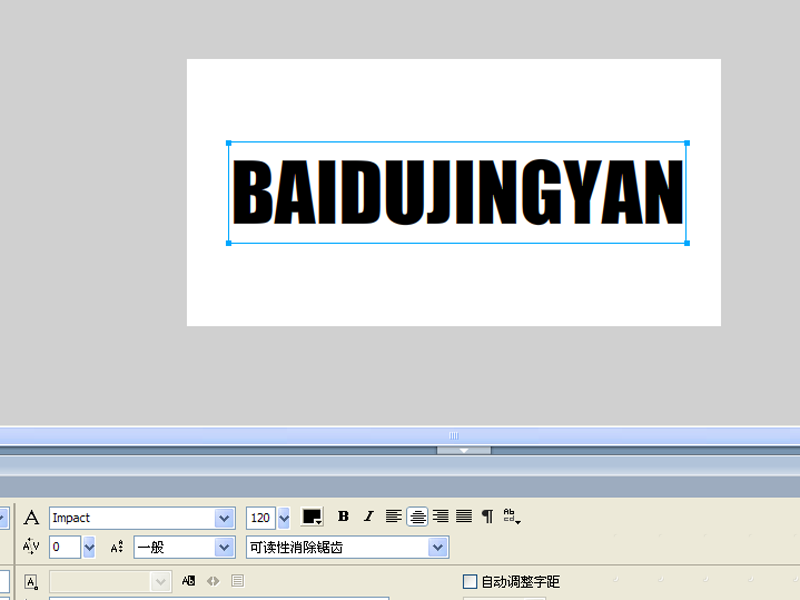Enable the 自动调整字距 auto kern checkbox

point(470,582)
